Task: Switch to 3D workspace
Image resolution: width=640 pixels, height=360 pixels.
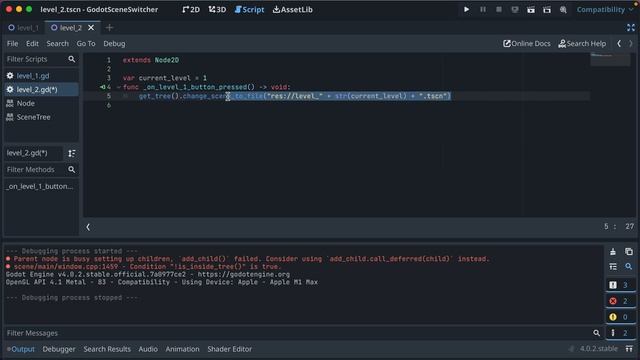Action: pyautogui.click(x=217, y=9)
